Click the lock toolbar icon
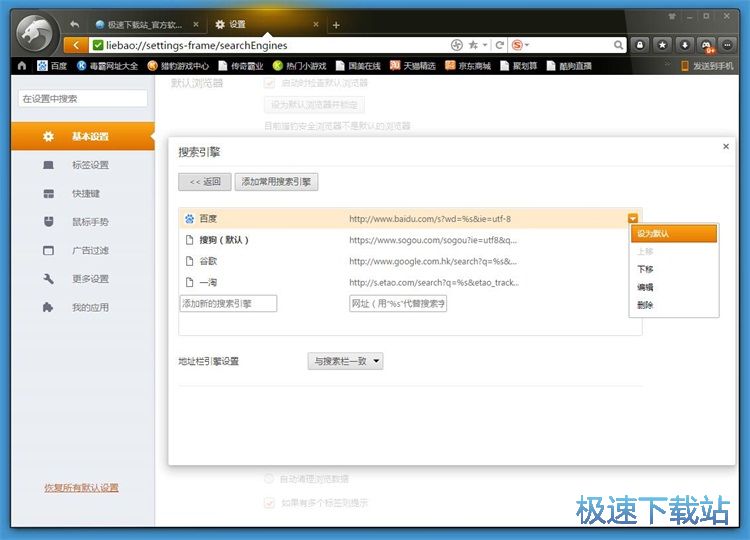This screenshot has width=750, height=540. point(640,45)
